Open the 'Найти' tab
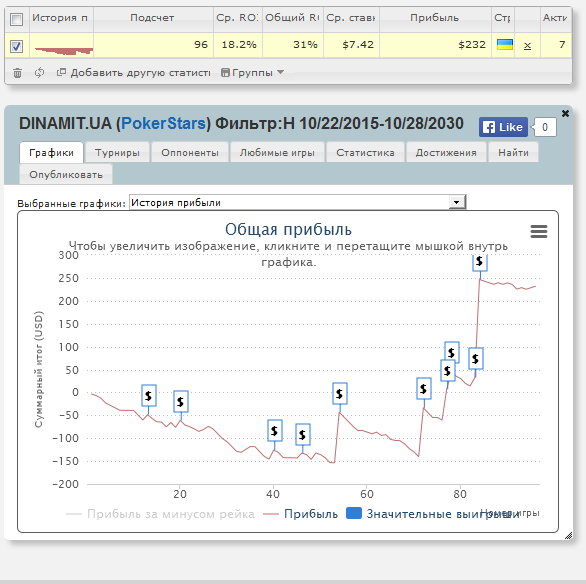586x584 pixels. coord(513,152)
